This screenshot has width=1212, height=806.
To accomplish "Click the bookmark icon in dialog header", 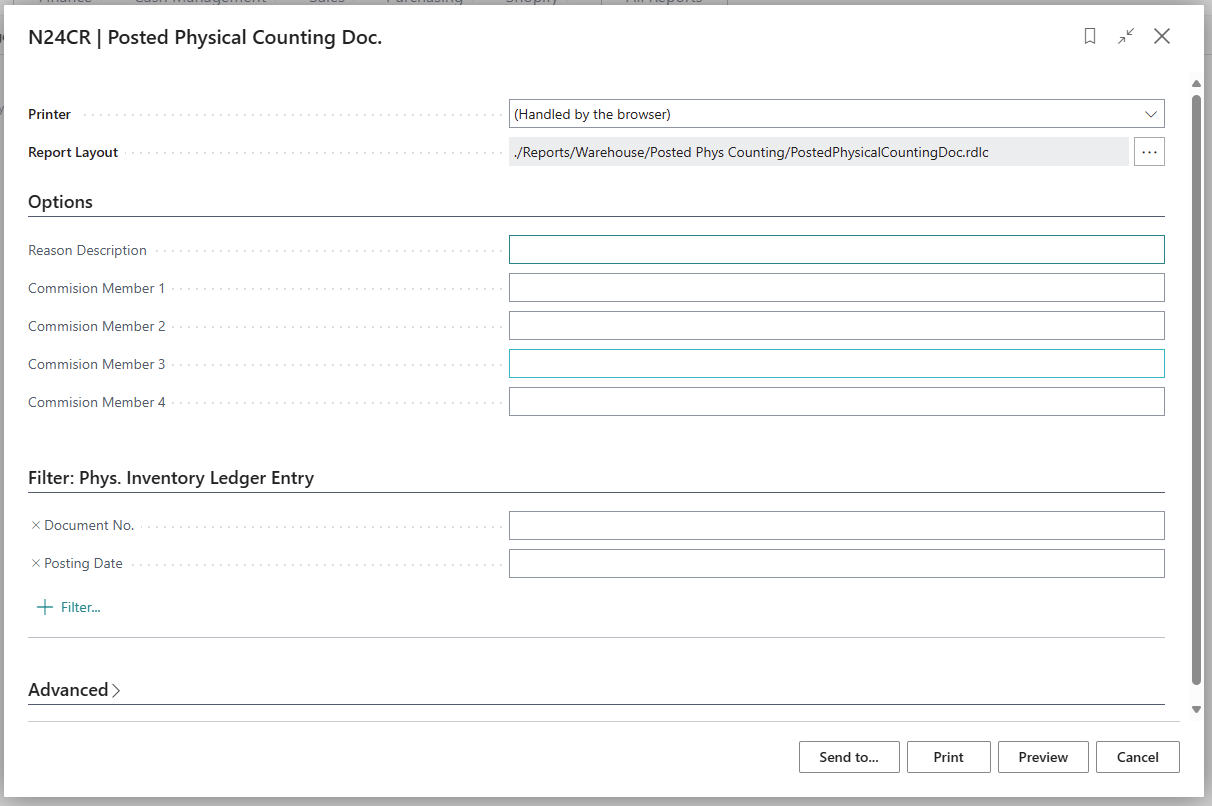I will [x=1090, y=37].
